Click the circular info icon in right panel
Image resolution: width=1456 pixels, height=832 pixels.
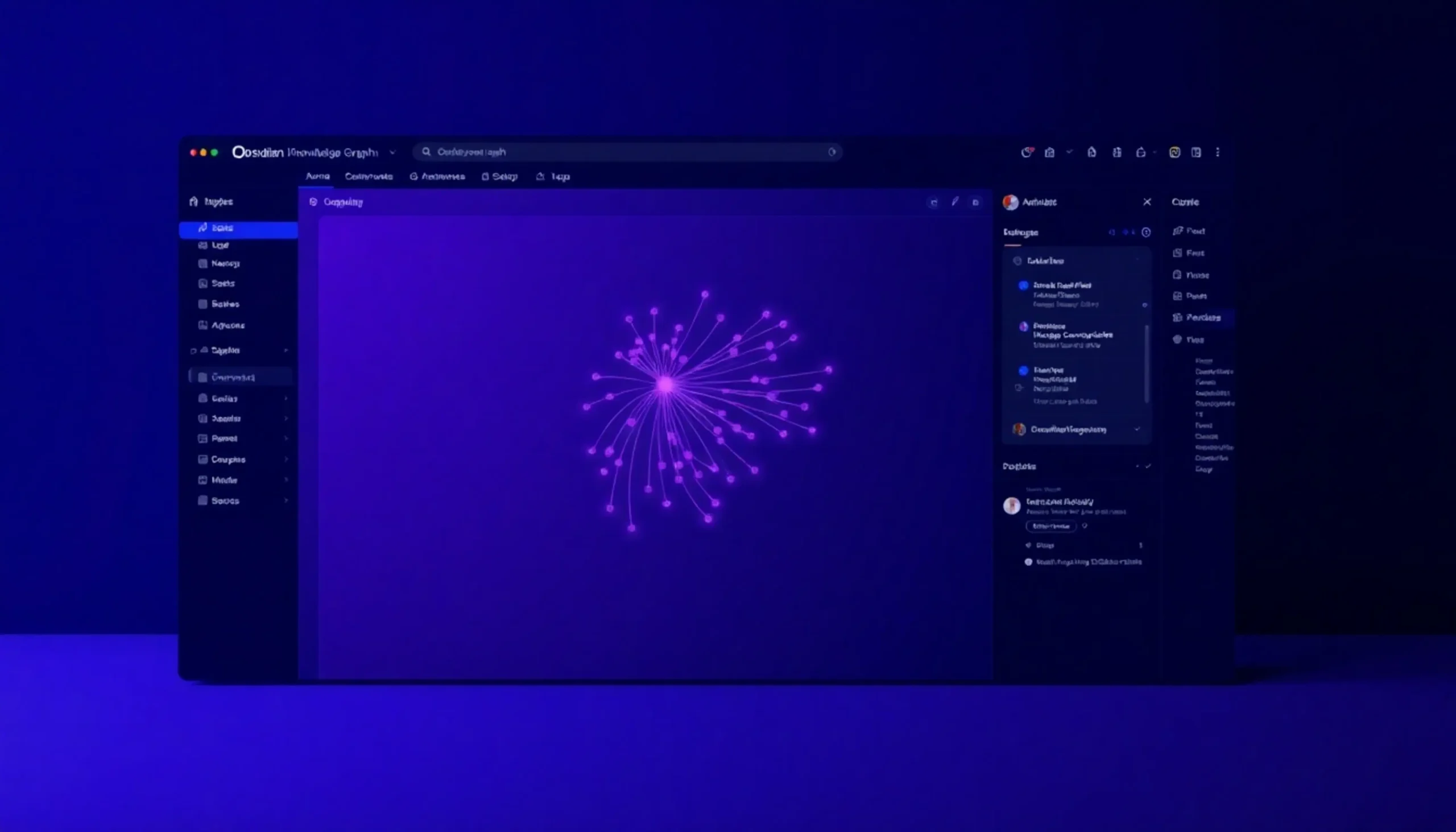pos(1145,233)
